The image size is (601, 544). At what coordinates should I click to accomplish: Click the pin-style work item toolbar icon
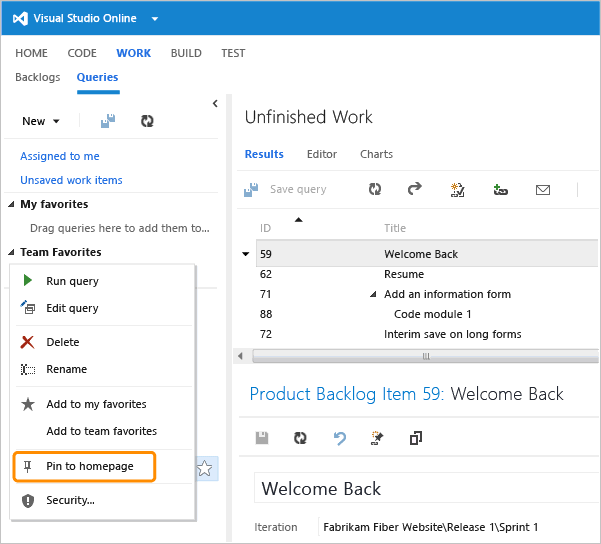click(378, 438)
